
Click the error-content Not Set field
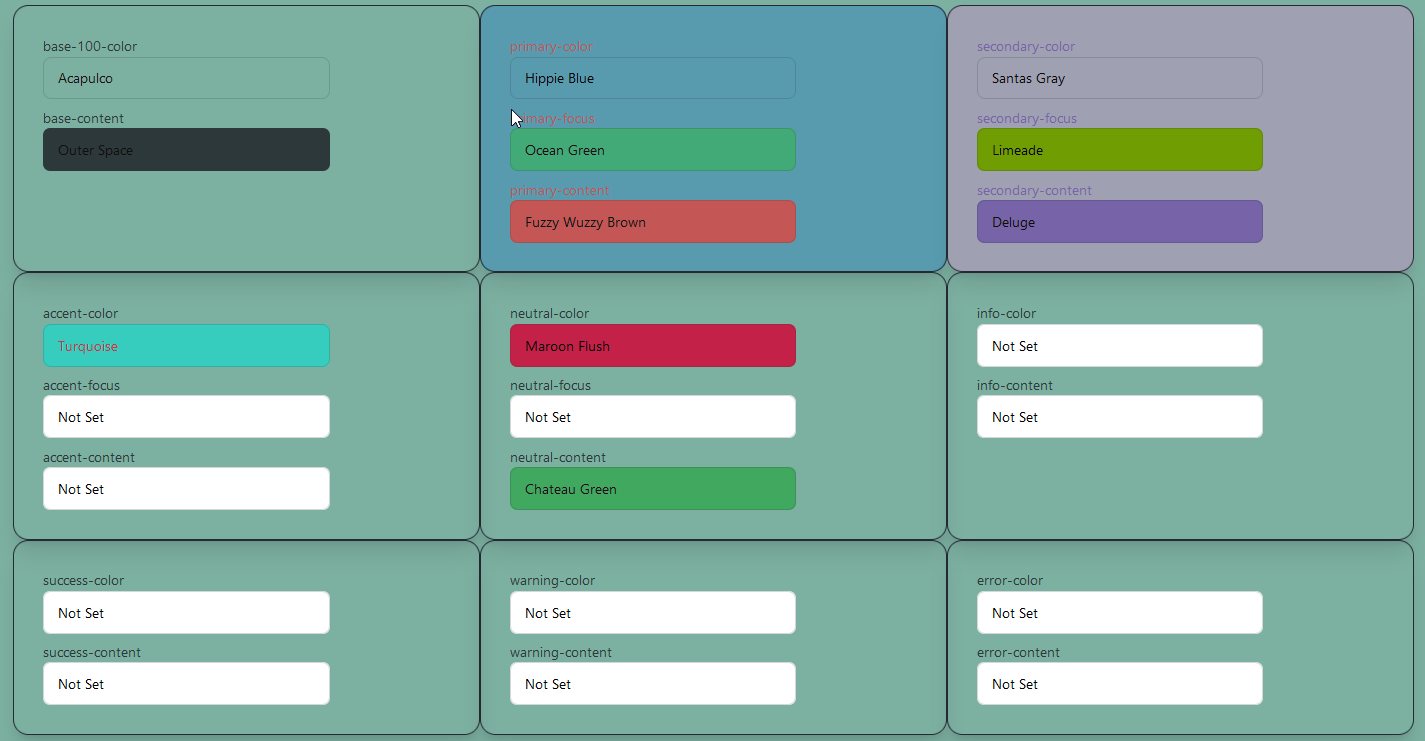coord(1119,683)
